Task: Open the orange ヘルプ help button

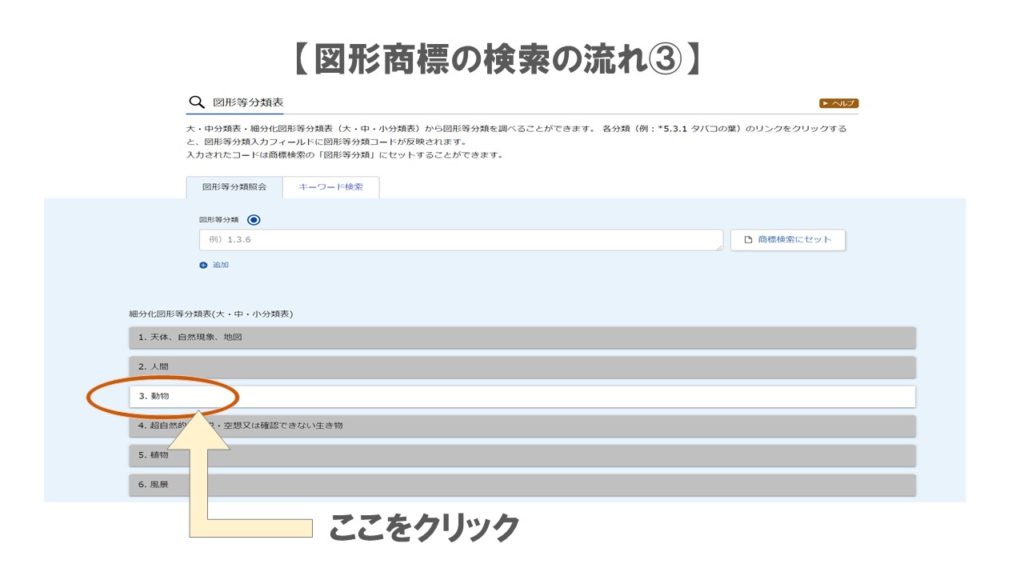Action: click(838, 103)
